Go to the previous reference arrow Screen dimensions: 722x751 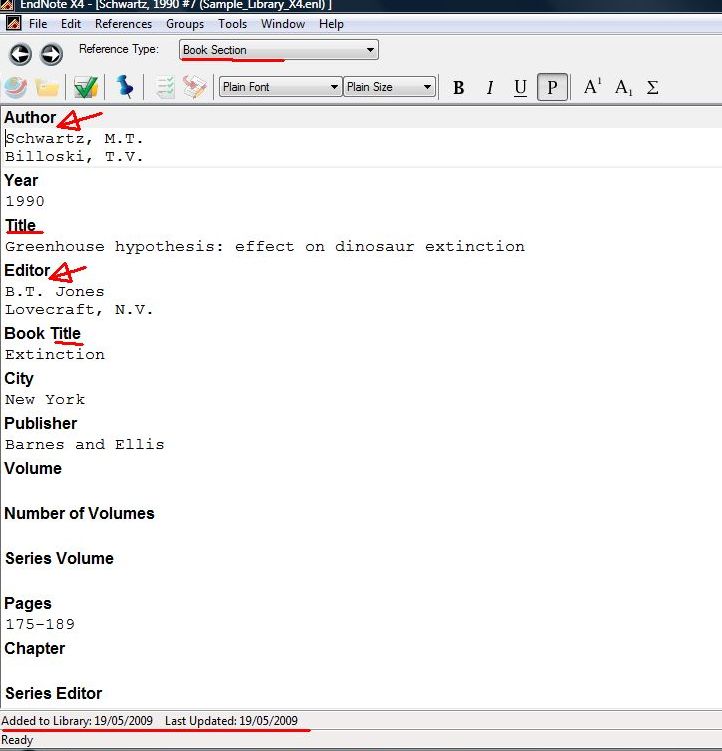coord(20,54)
